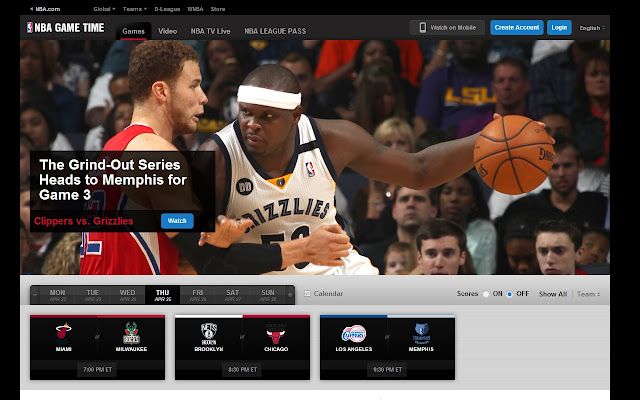Viewport: 640px width, 400px height.
Task: Open the English language dropdown
Action: pos(592,28)
